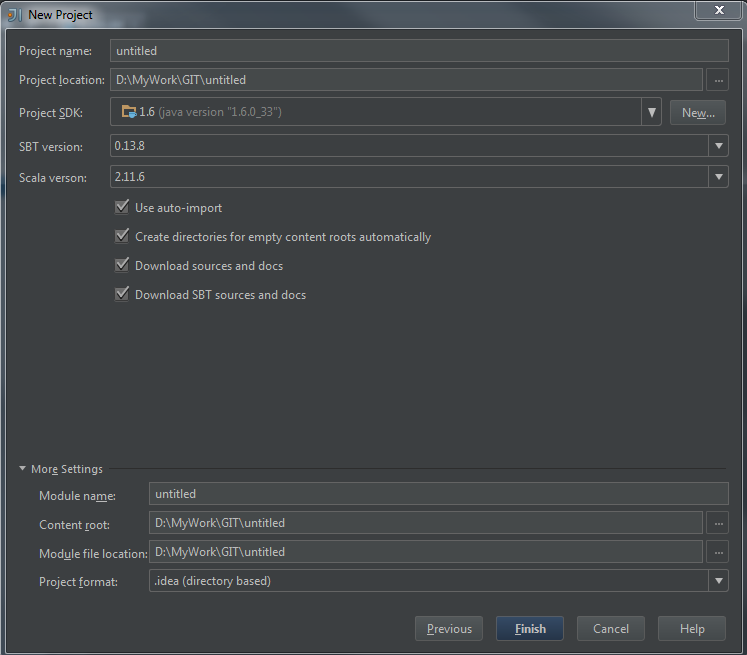Disable Download sources and docs

(x=122, y=266)
